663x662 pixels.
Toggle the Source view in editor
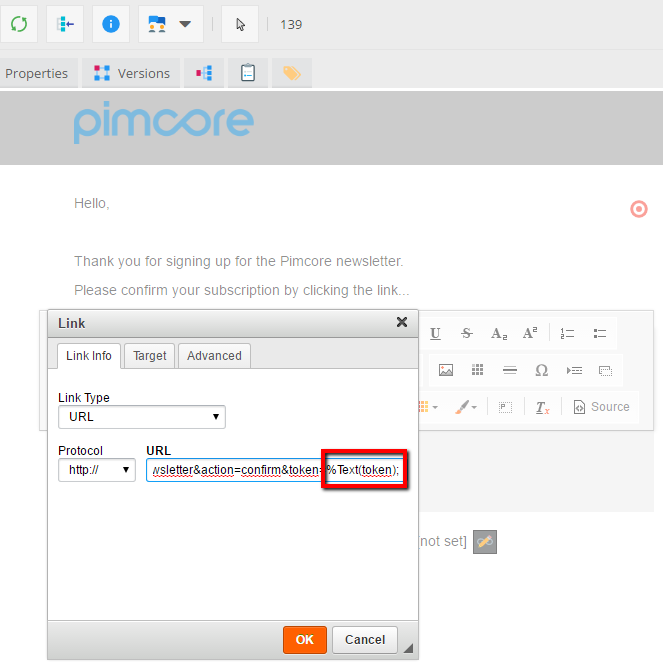point(601,407)
